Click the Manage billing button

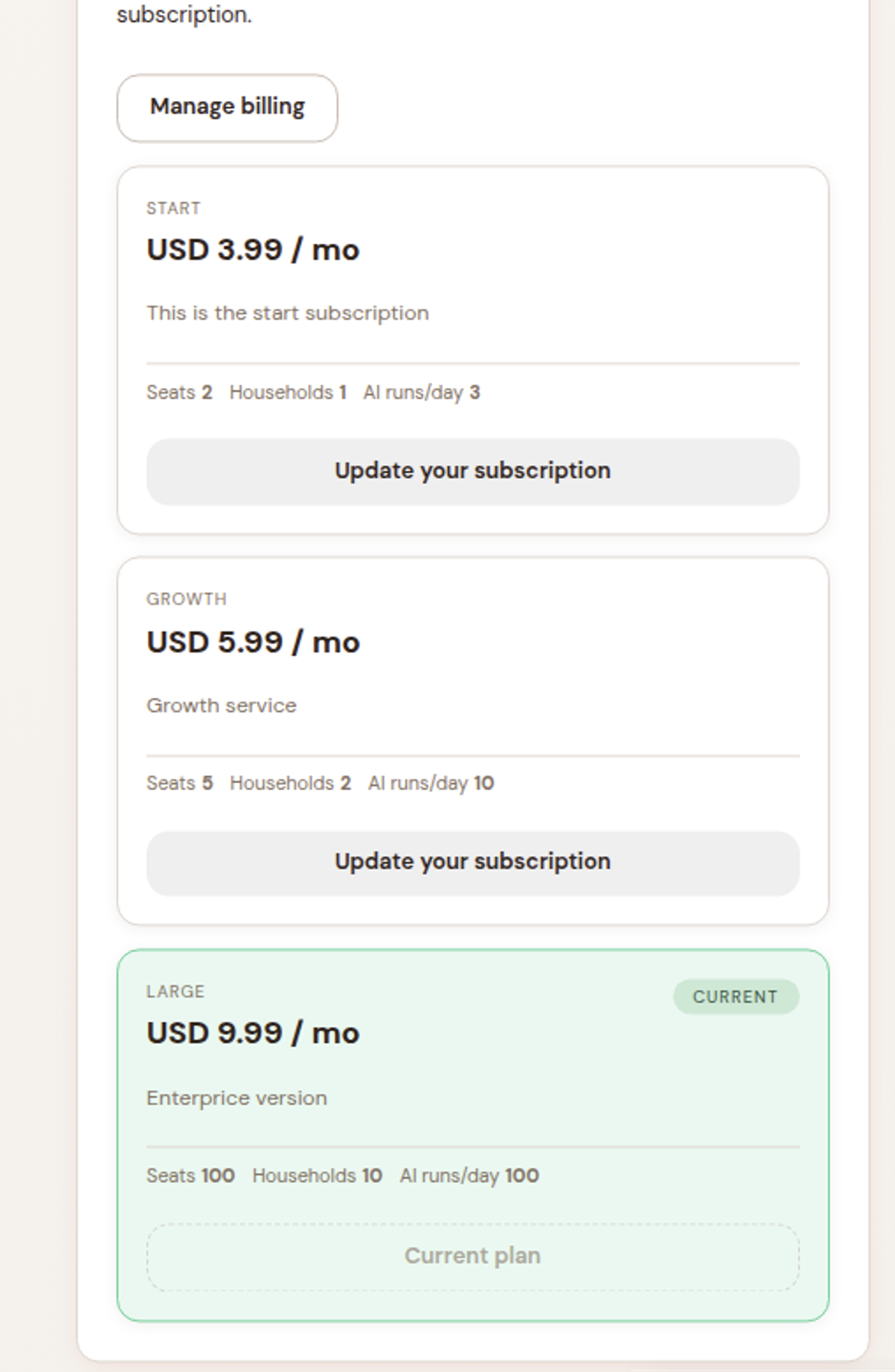(227, 107)
